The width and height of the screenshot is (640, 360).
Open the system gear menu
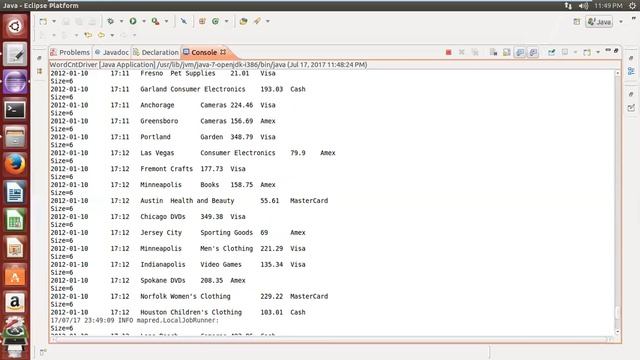pyautogui.click(x=633, y=6)
